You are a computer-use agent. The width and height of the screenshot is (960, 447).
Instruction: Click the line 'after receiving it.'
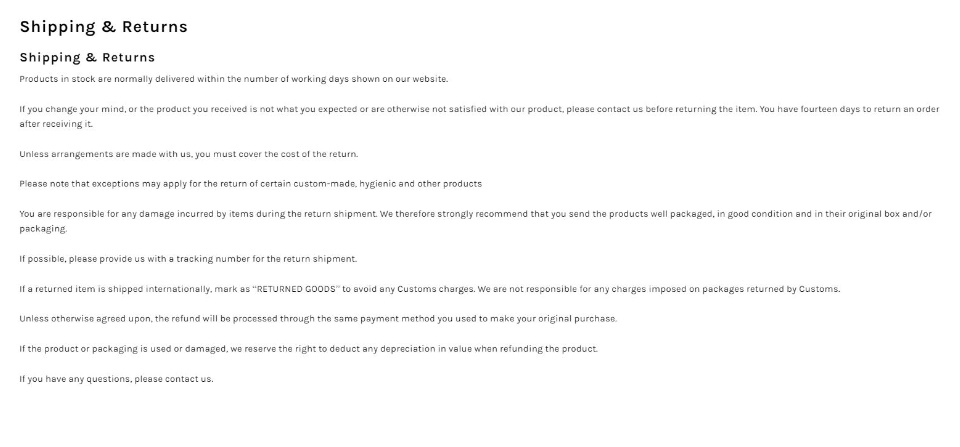[56, 124]
